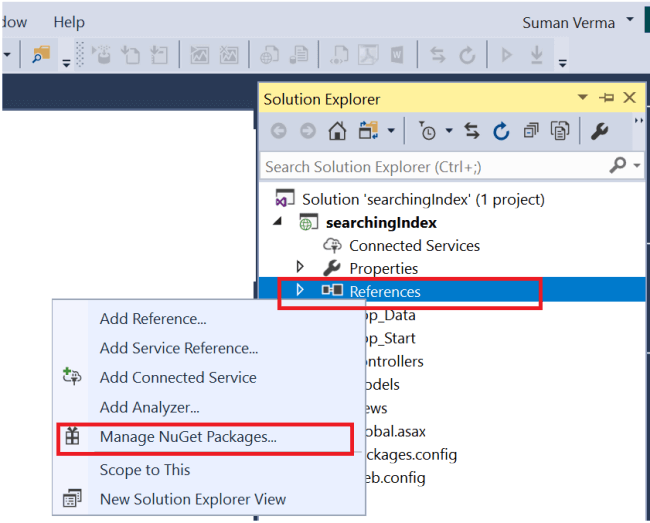Click the grayed-out undo swap arrows toolbar icon
The width and height of the screenshot is (650, 523).
(x=437, y=55)
